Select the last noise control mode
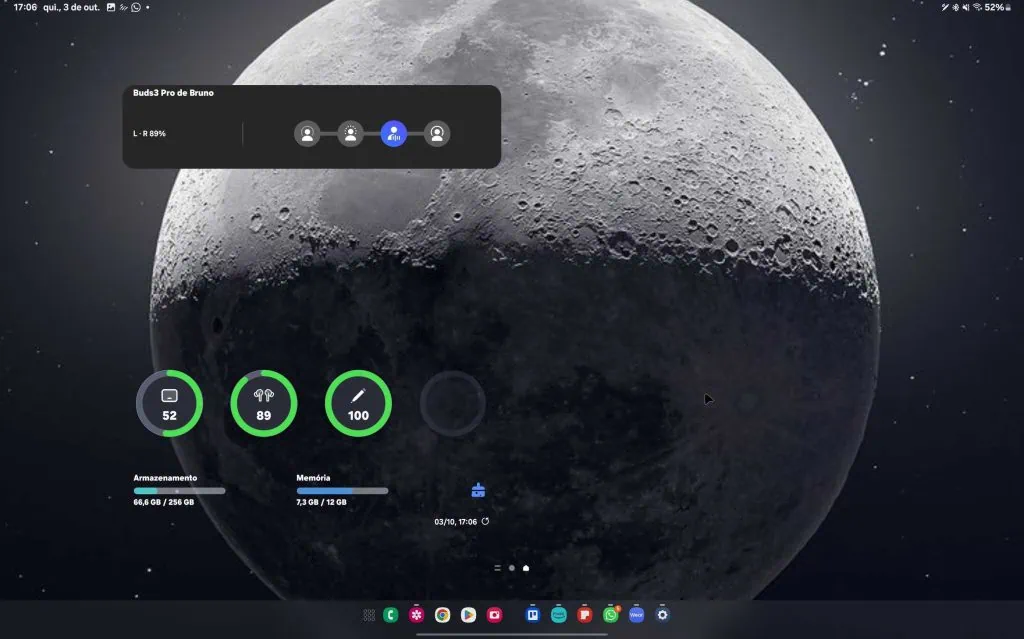The height and width of the screenshot is (639, 1024). [437, 134]
